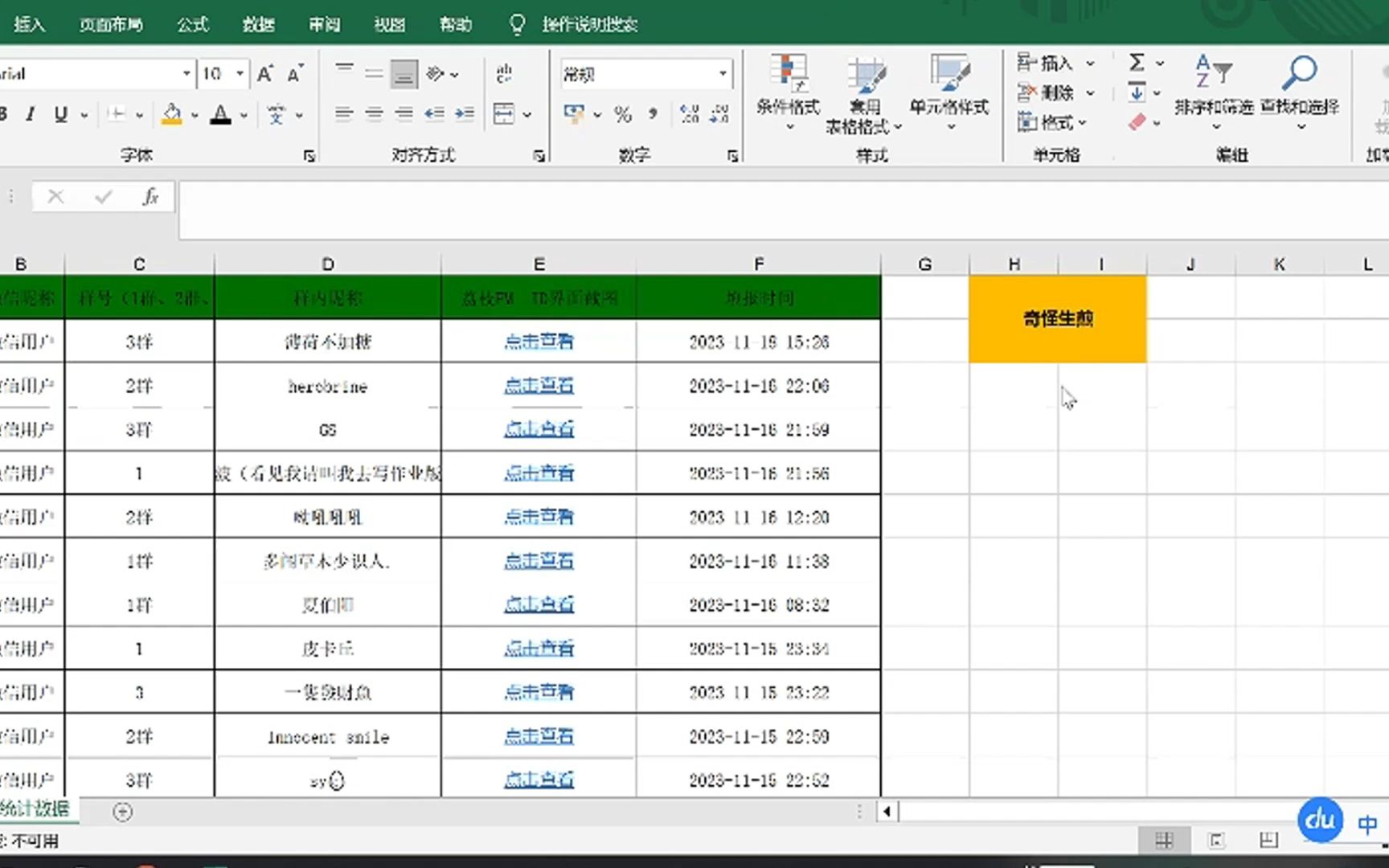This screenshot has width=1389, height=868.
Task: Align text right
Action: pyautogui.click(x=404, y=114)
